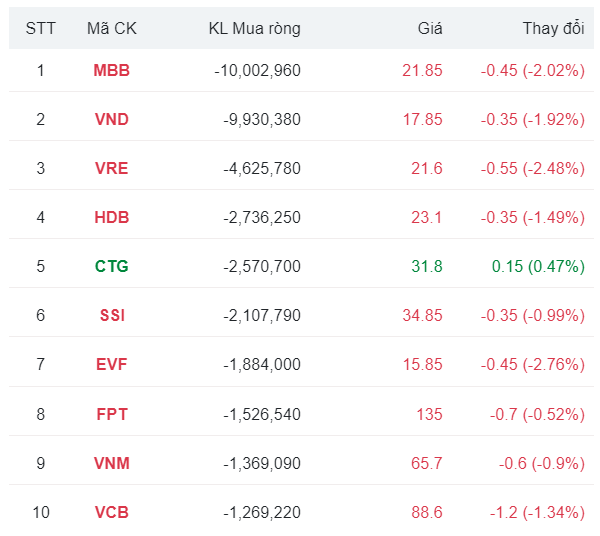This screenshot has width=600, height=536.
Task: Click the Giá column header
Action: [x=430, y=28]
